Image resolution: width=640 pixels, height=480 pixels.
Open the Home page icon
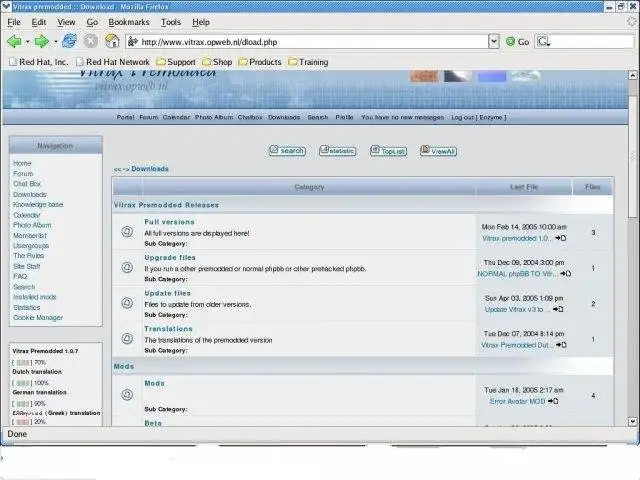[112, 41]
